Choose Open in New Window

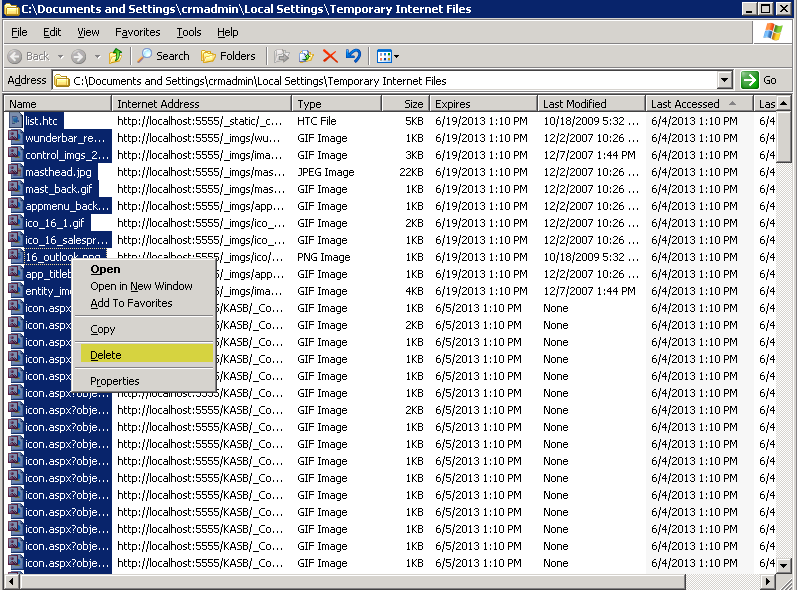tap(144, 286)
